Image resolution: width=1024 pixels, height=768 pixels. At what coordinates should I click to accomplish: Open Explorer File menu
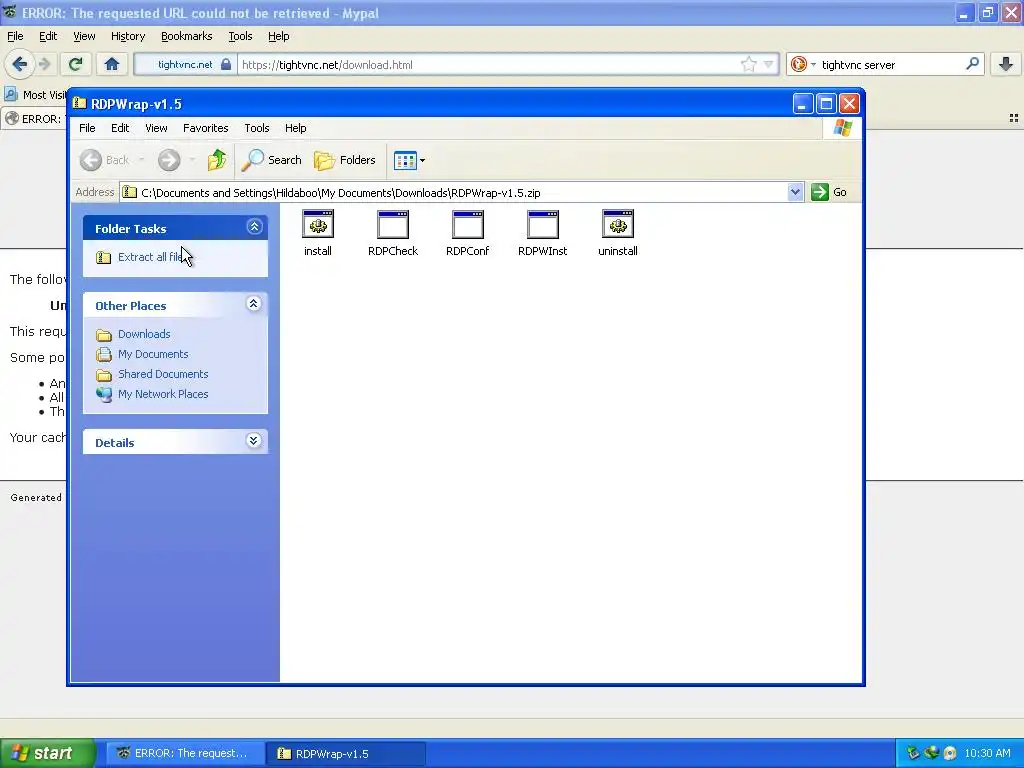87,128
